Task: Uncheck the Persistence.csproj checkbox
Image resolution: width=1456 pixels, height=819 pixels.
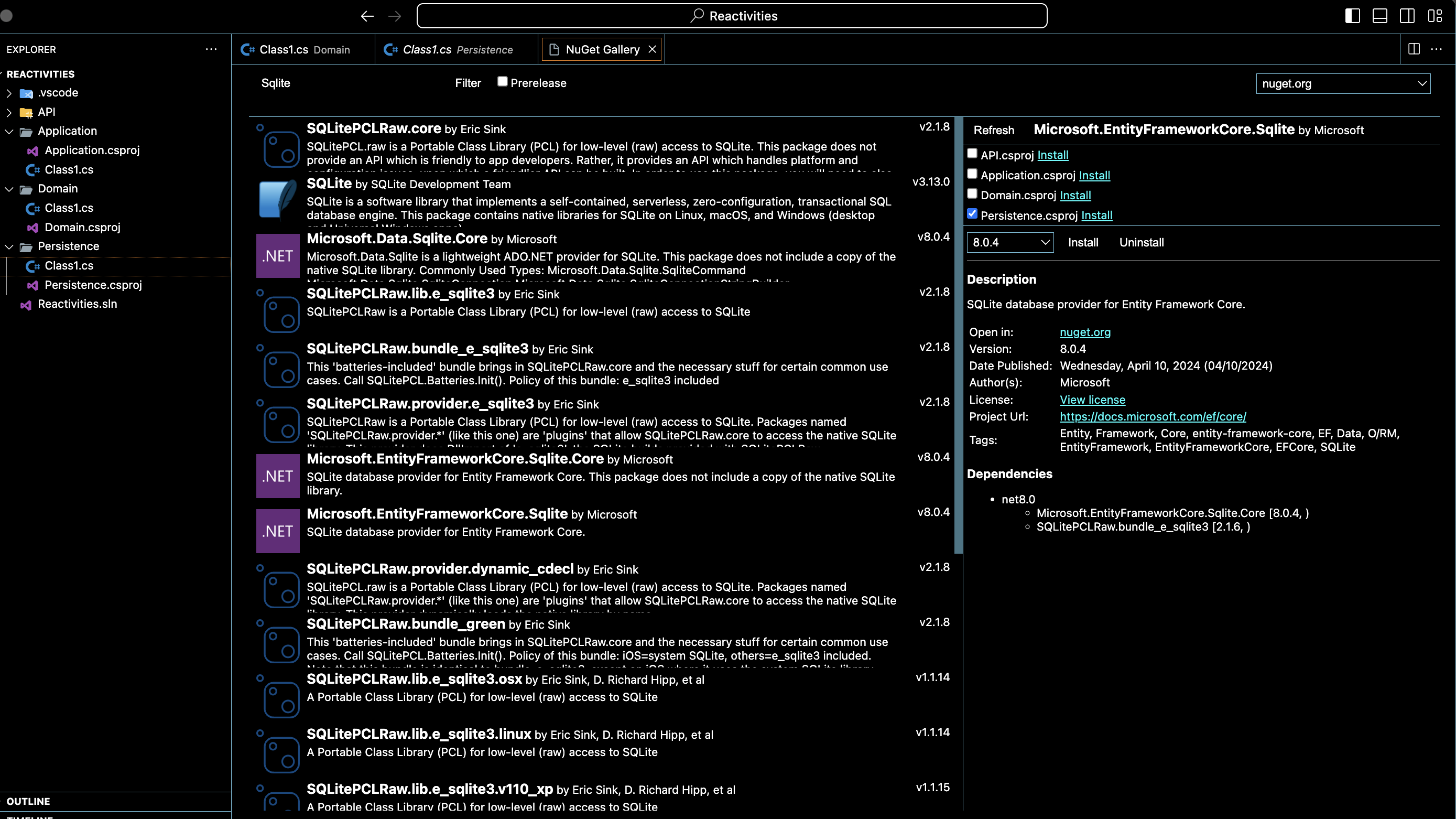Action: click(x=972, y=214)
